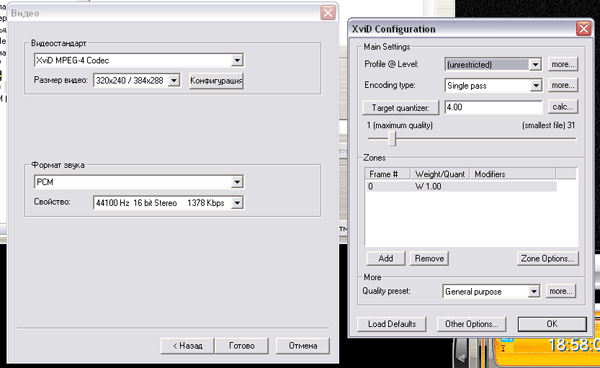Remove the selected zone

pyautogui.click(x=429, y=259)
